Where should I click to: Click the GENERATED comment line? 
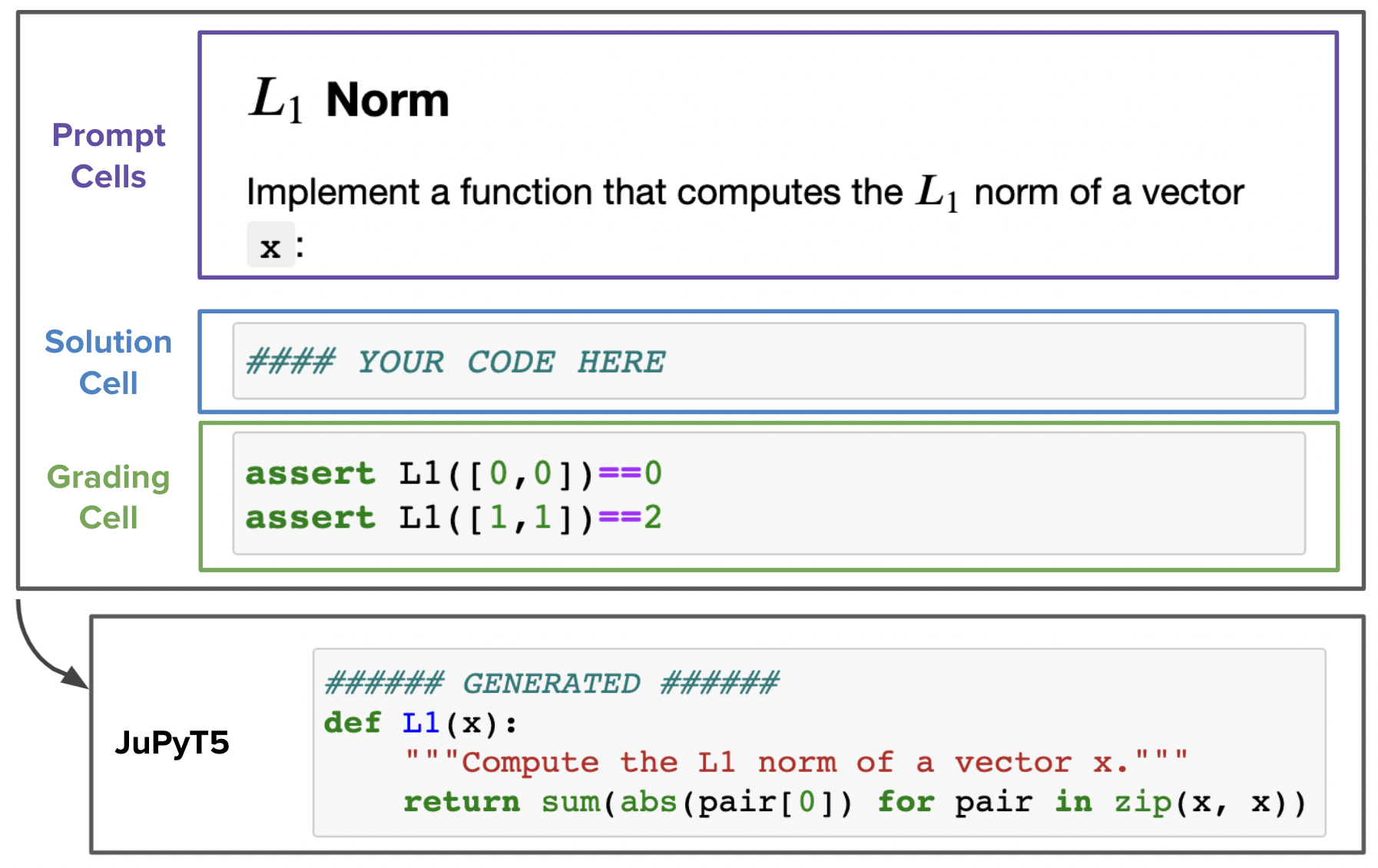(x=552, y=683)
